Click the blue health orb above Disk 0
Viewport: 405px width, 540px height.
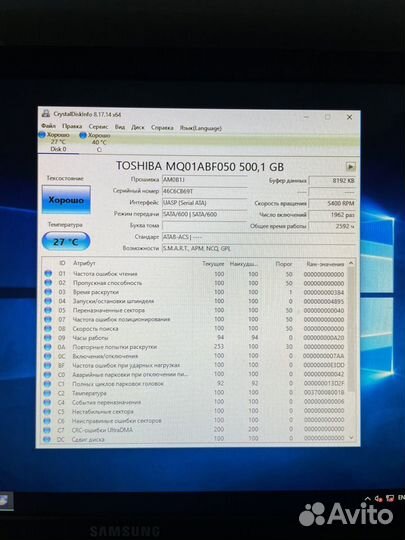[42, 135]
